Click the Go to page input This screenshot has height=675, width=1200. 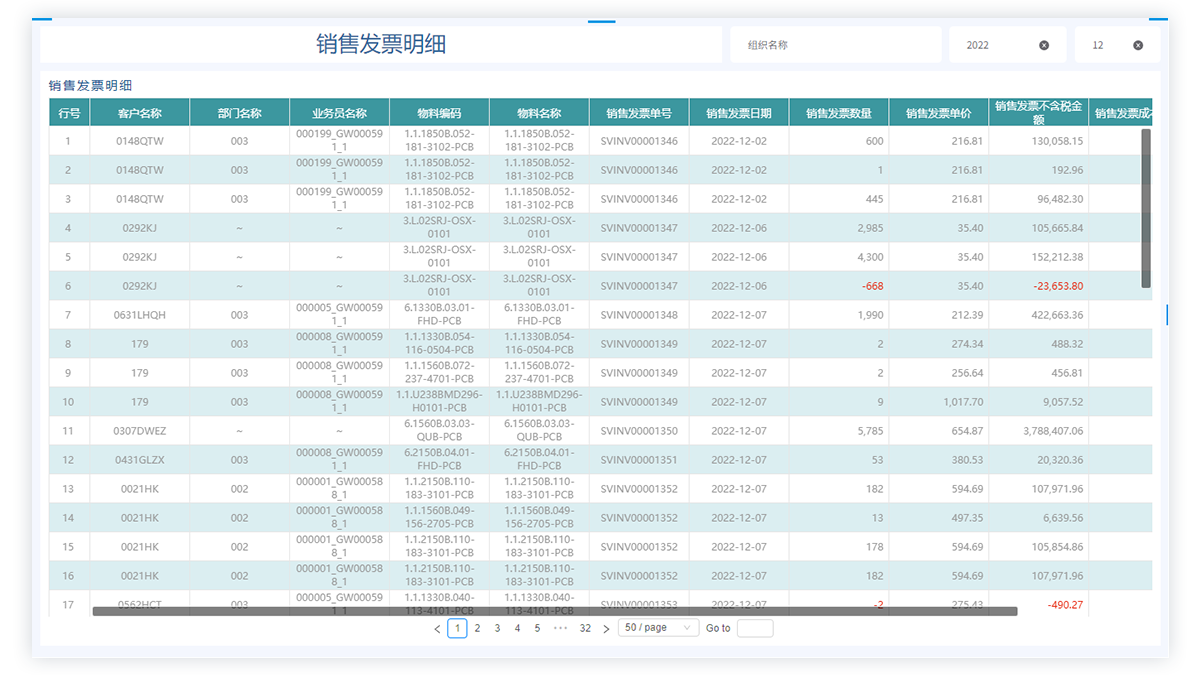pyautogui.click(x=755, y=628)
